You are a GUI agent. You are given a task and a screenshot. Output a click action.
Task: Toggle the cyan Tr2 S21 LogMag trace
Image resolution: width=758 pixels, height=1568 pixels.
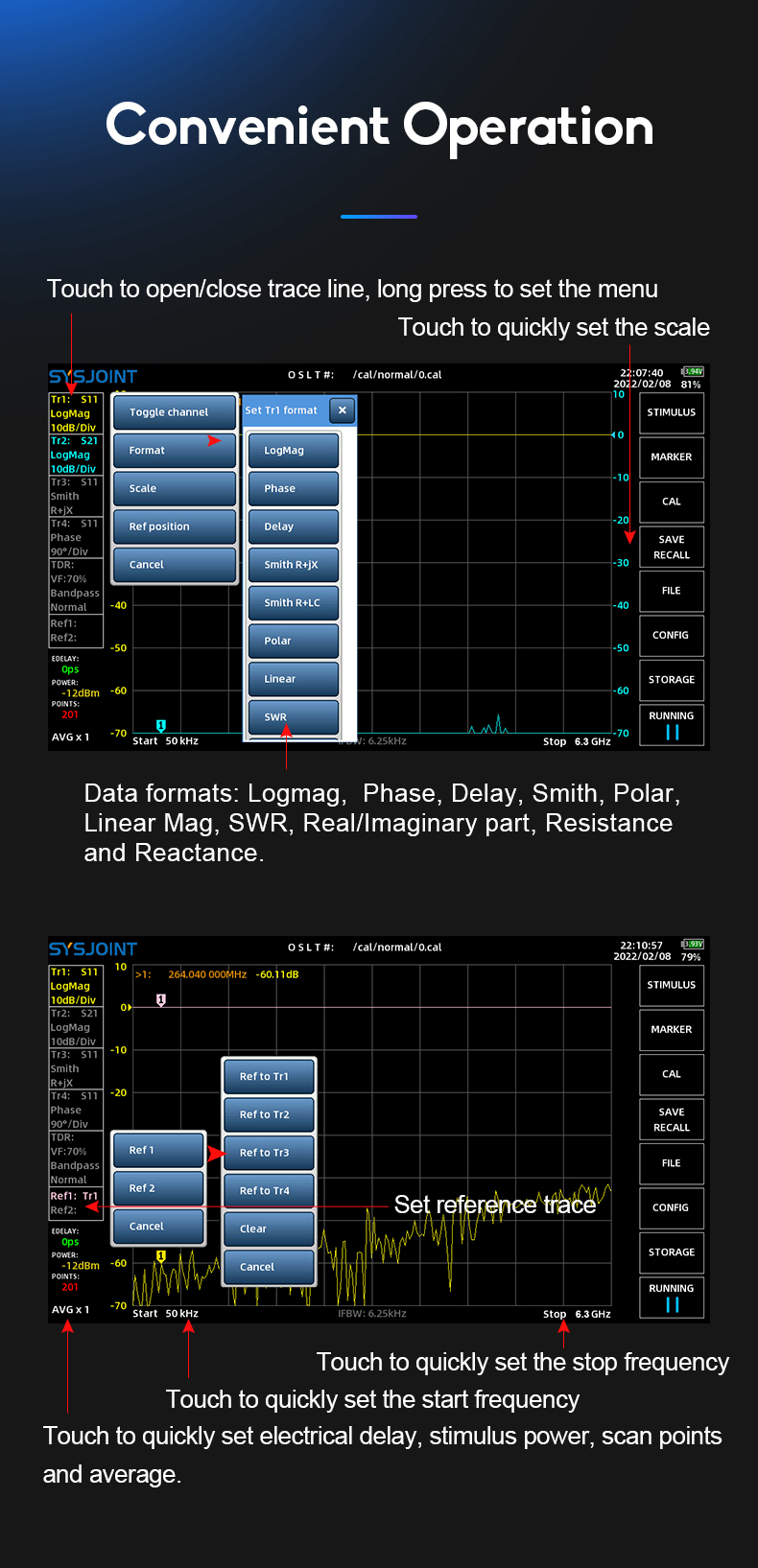(x=75, y=455)
